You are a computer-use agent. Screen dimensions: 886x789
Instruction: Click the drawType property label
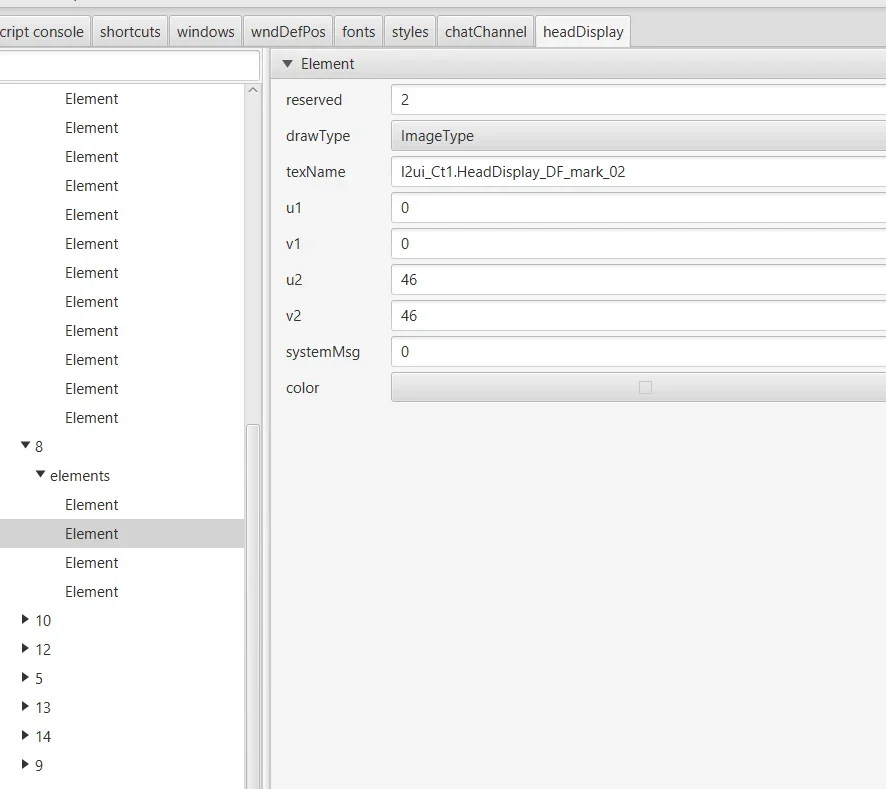(x=318, y=136)
